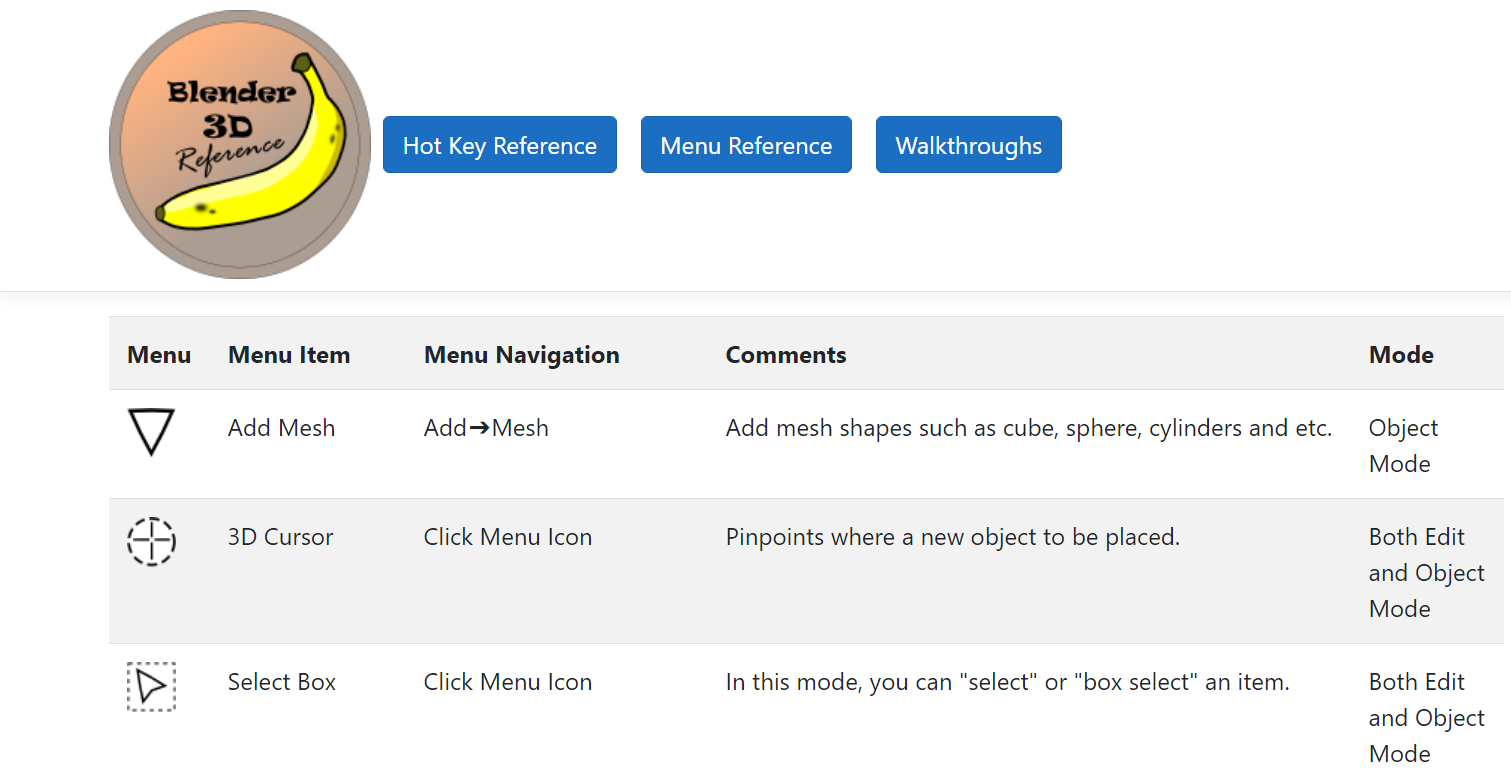Open the Menu Reference page
Screen dimensions: 1511x779
746,145
